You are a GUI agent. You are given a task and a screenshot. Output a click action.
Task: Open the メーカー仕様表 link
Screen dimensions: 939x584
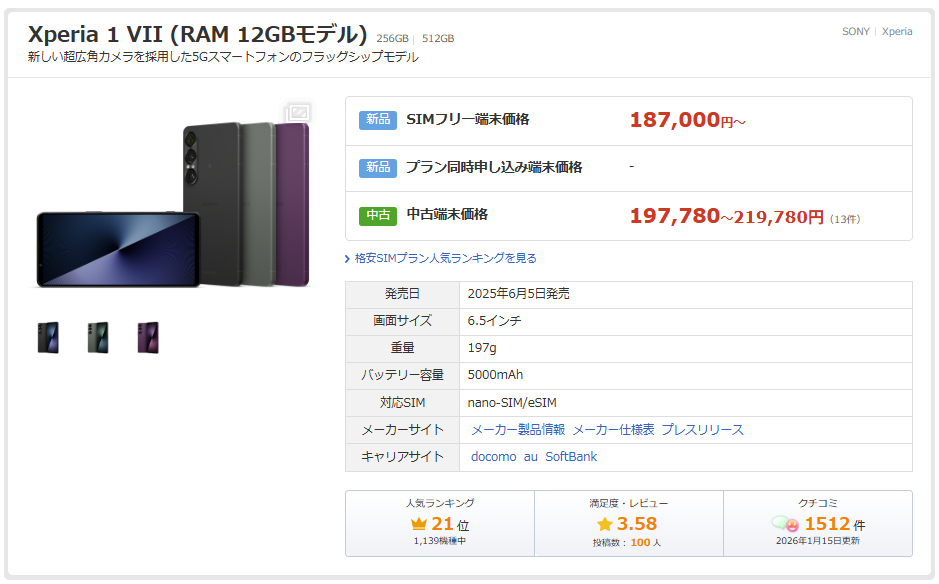pos(613,429)
